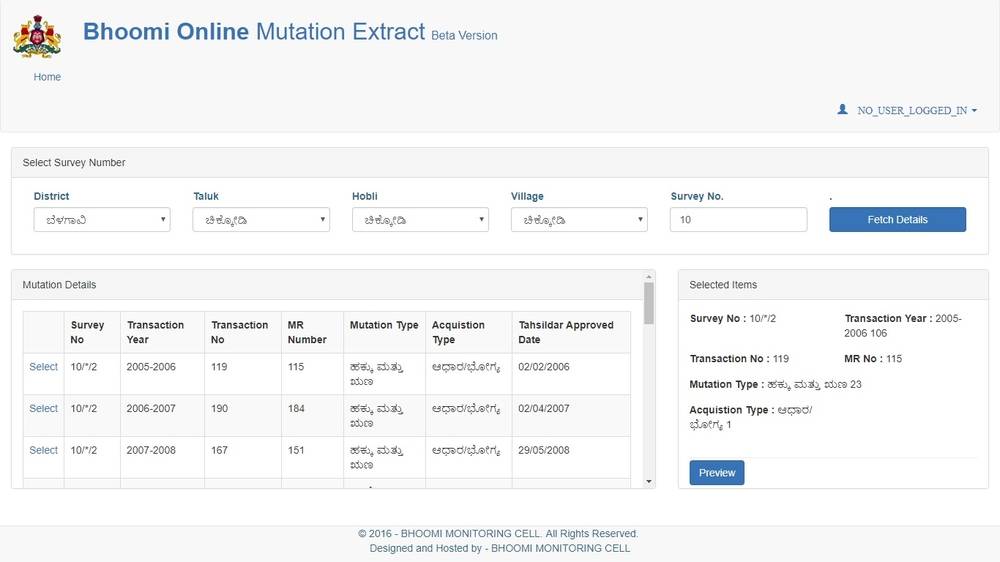Open the Taluk dropdown list
This screenshot has width=1000, height=562.
click(261, 220)
